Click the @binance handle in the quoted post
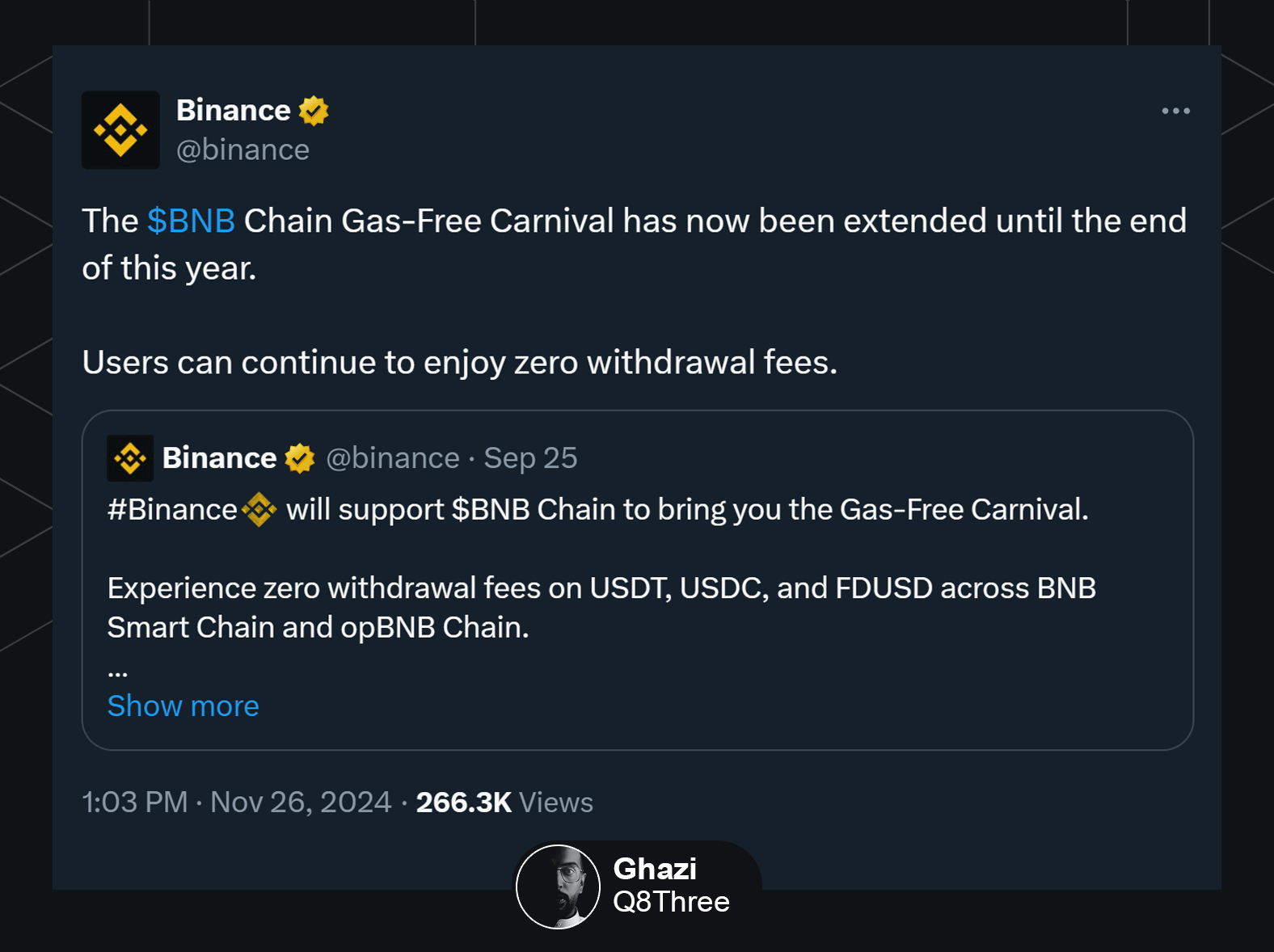 [x=393, y=458]
